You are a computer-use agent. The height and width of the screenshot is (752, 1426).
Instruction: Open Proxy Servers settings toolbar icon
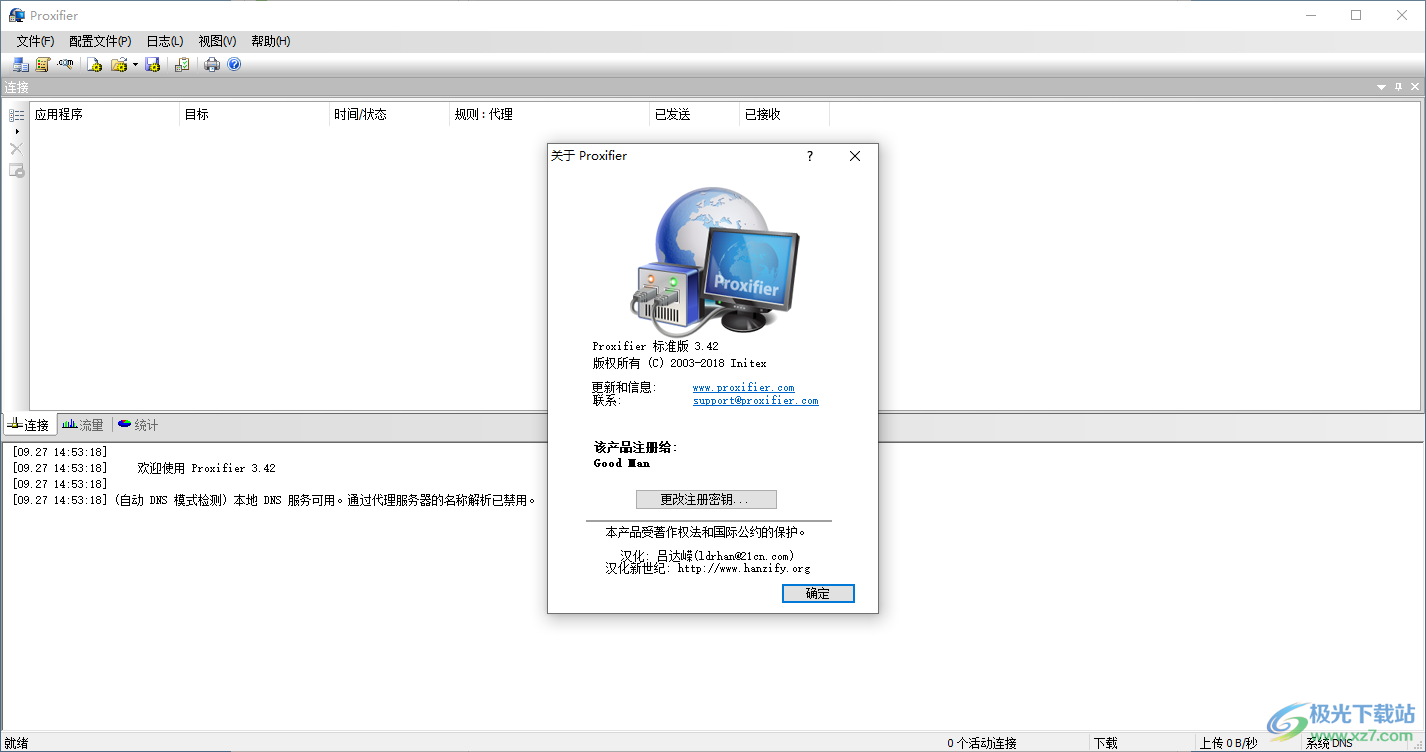pyautogui.click(x=20, y=65)
